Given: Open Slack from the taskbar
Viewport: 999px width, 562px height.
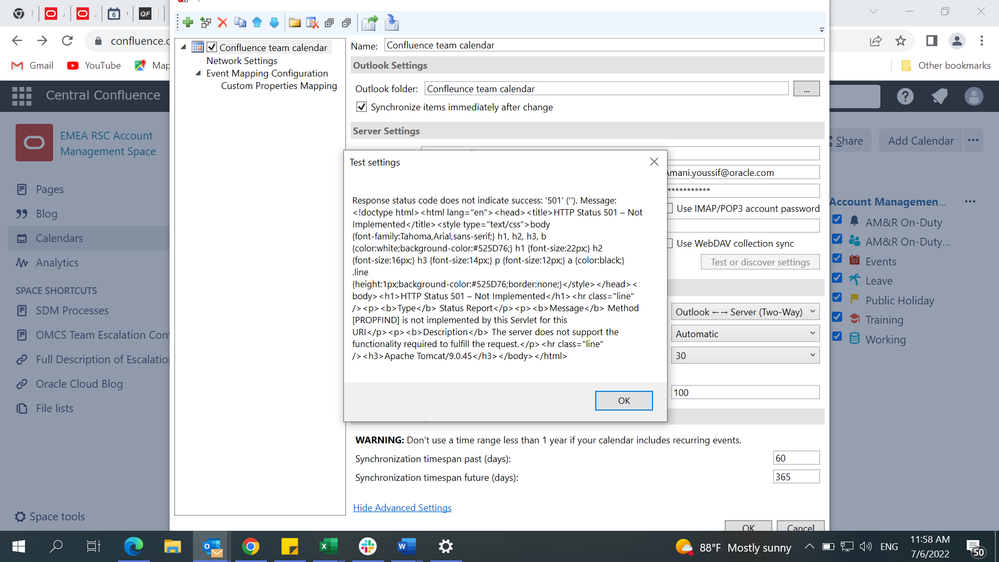Looking at the screenshot, I should click(x=368, y=547).
